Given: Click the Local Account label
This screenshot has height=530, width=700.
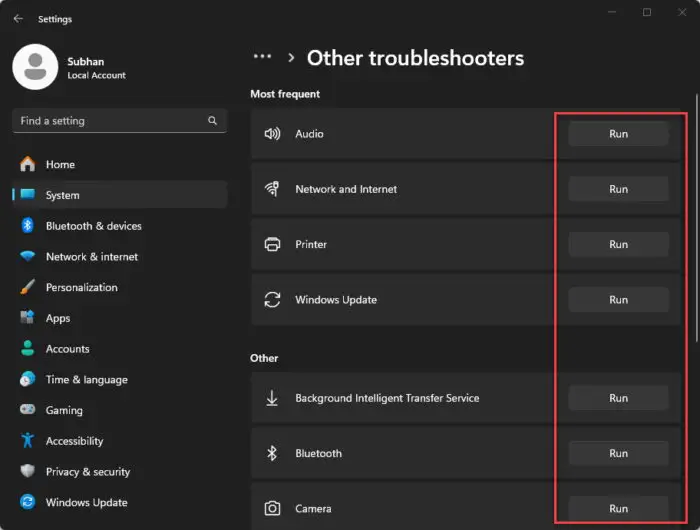Looking at the screenshot, I should coord(96,75).
